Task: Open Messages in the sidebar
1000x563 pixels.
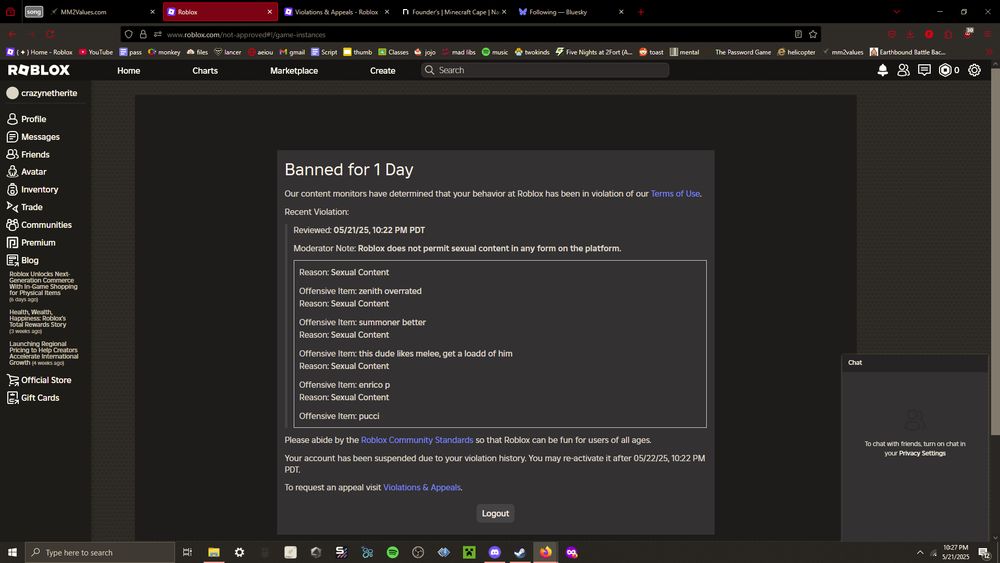Action: (x=33, y=137)
